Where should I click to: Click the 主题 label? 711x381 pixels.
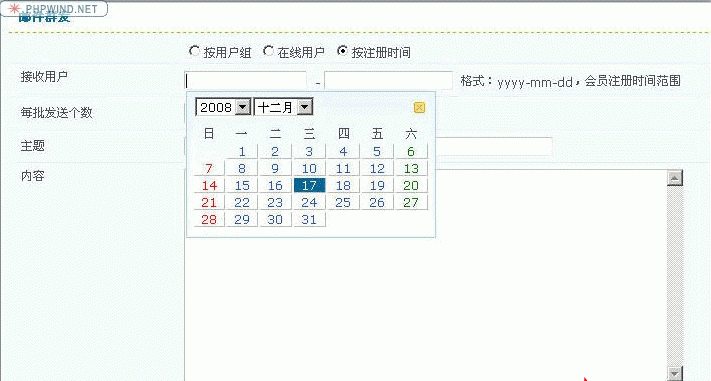click(32, 146)
